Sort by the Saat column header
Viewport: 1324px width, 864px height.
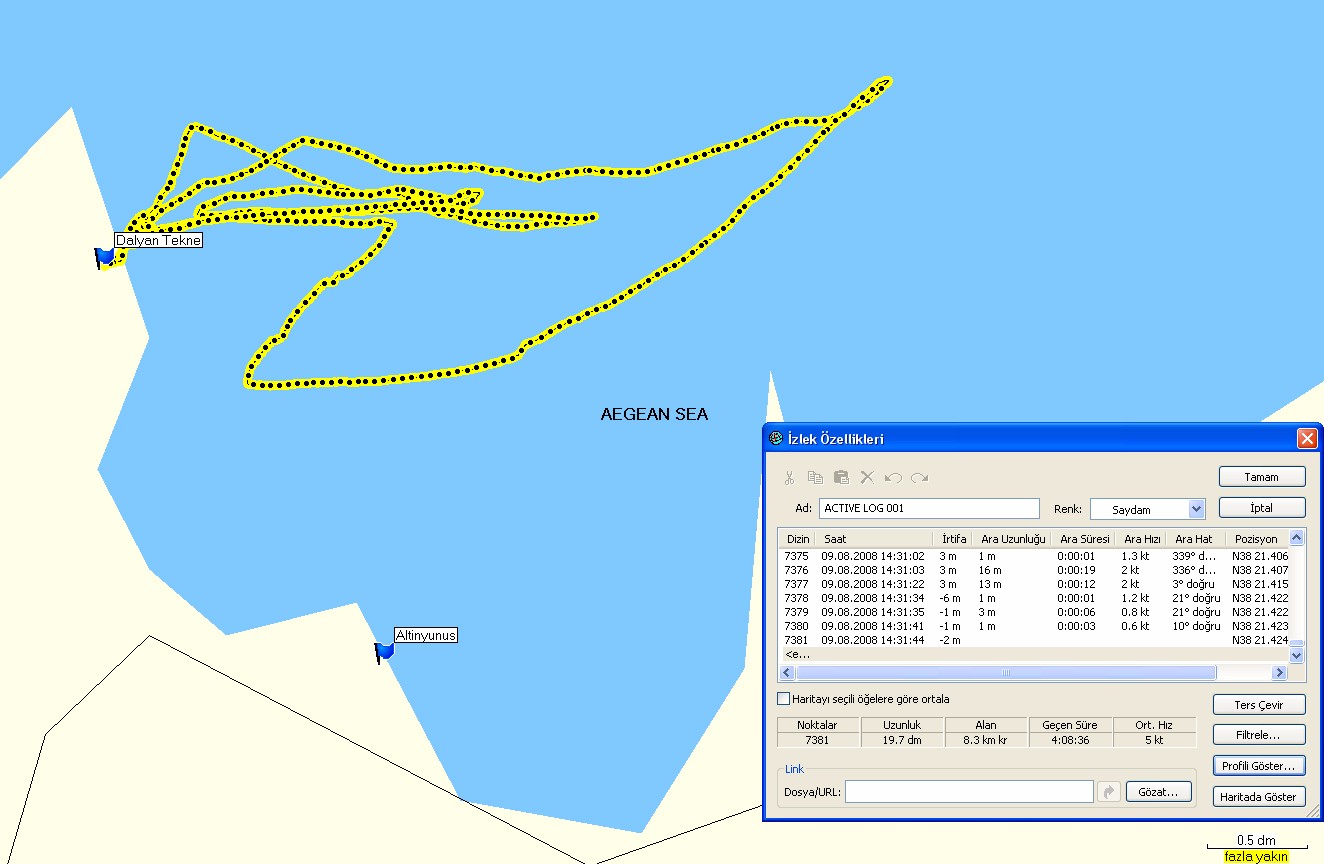tap(874, 539)
